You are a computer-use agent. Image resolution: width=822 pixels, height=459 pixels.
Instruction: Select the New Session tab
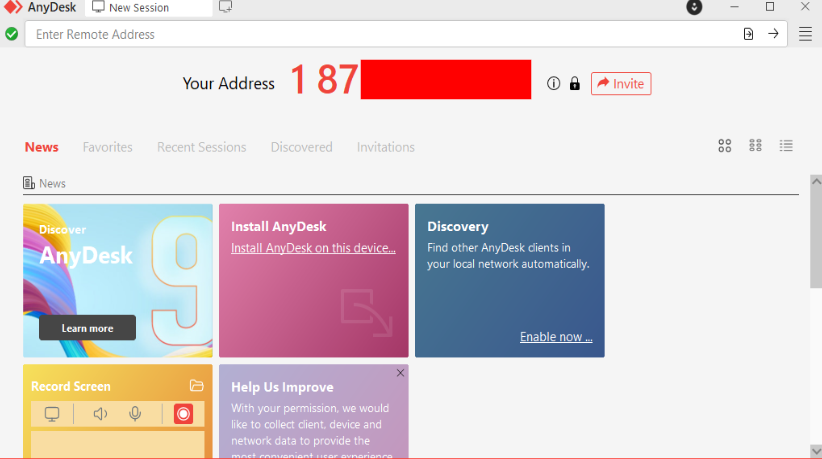(148, 8)
